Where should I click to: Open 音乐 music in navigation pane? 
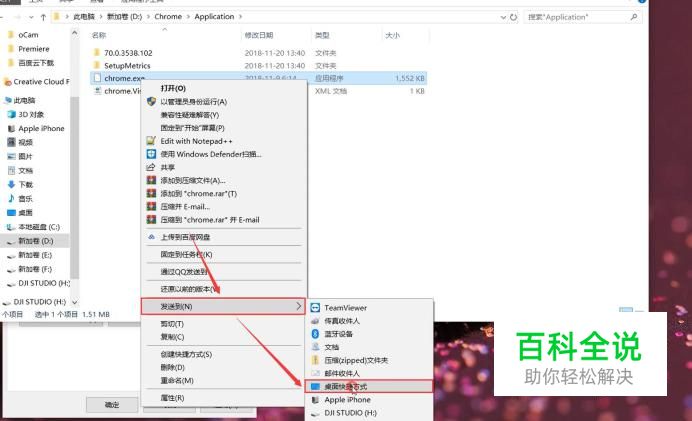pyautogui.click(x=25, y=199)
